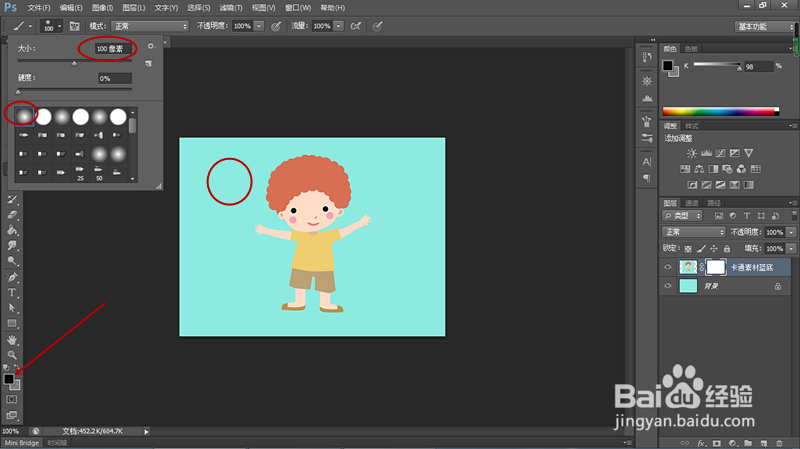The image size is (800, 449).
Task: Switch to the 样式 tab
Action: (691, 126)
